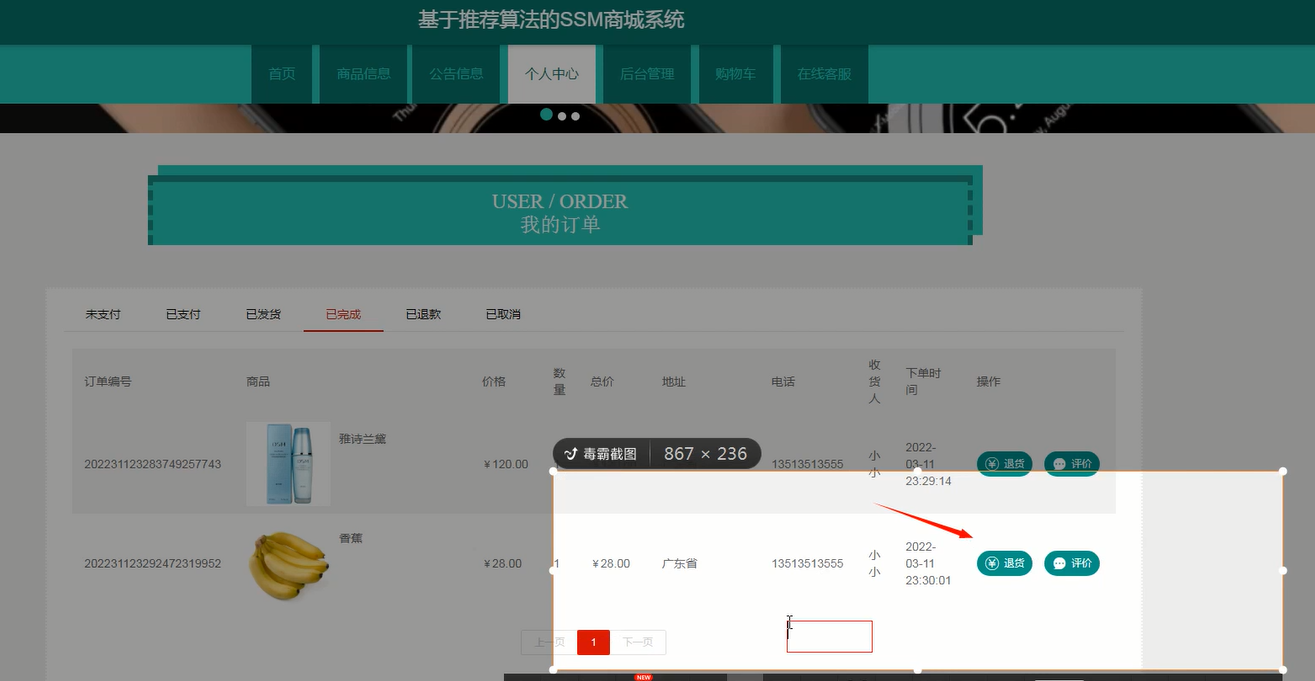Go to 下一页 in pagination
The image size is (1315, 681).
(638, 642)
